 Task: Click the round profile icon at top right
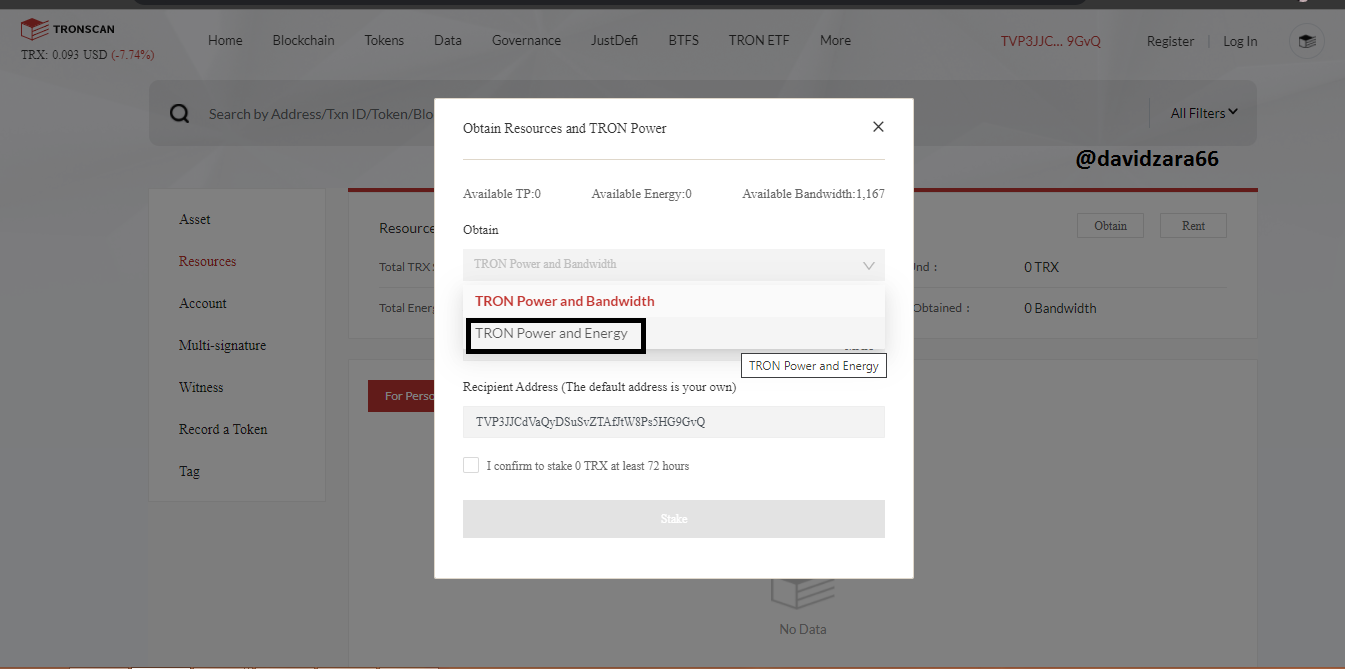point(1306,41)
